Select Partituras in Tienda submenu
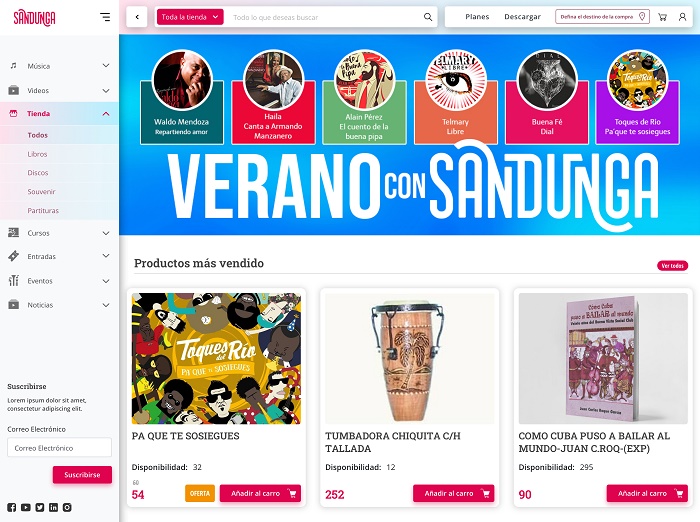The width and height of the screenshot is (700, 522). (43, 210)
